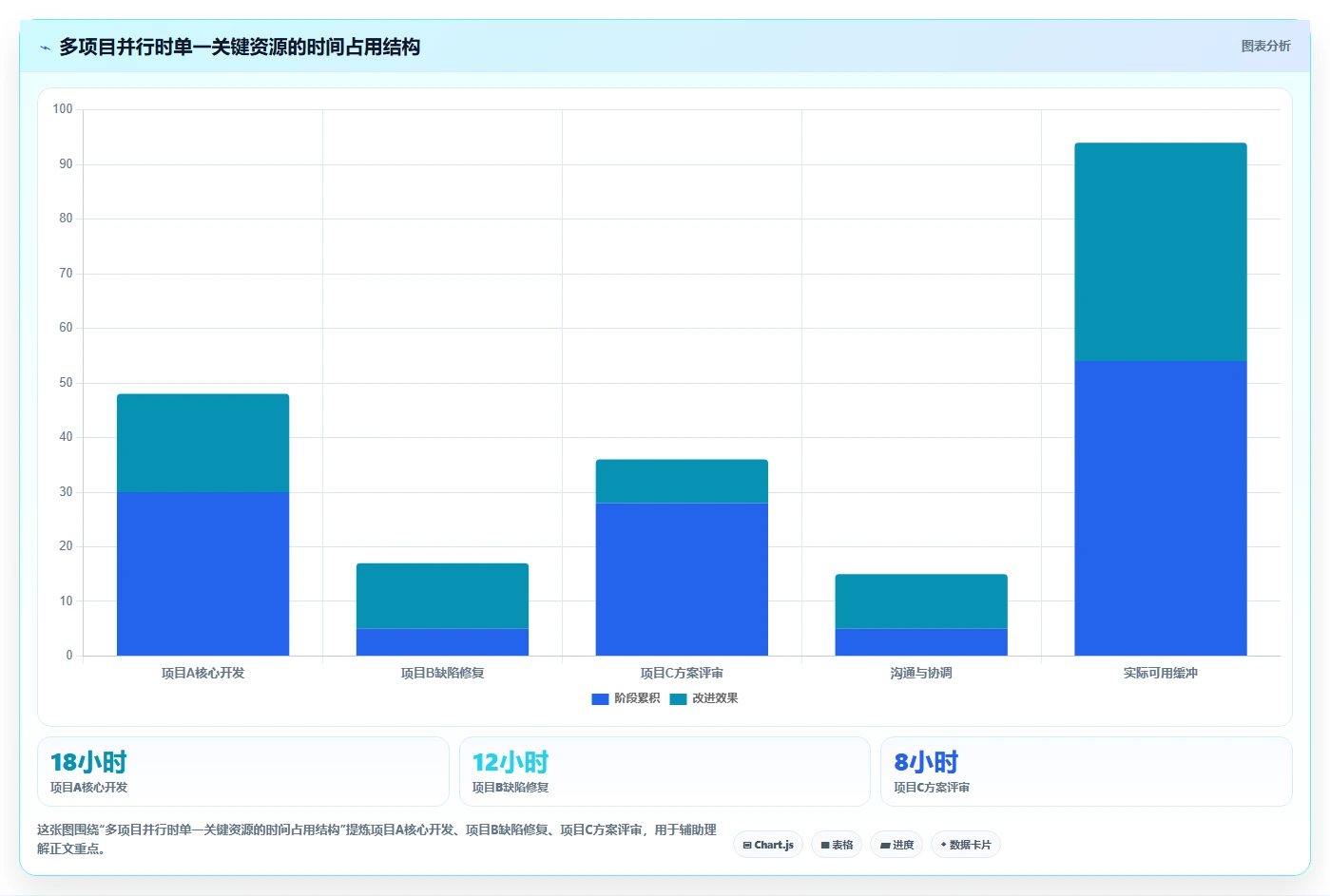The height and width of the screenshot is (896, 1330).
Task: Click the 进度 tag chip
Action: pos(896,845)
